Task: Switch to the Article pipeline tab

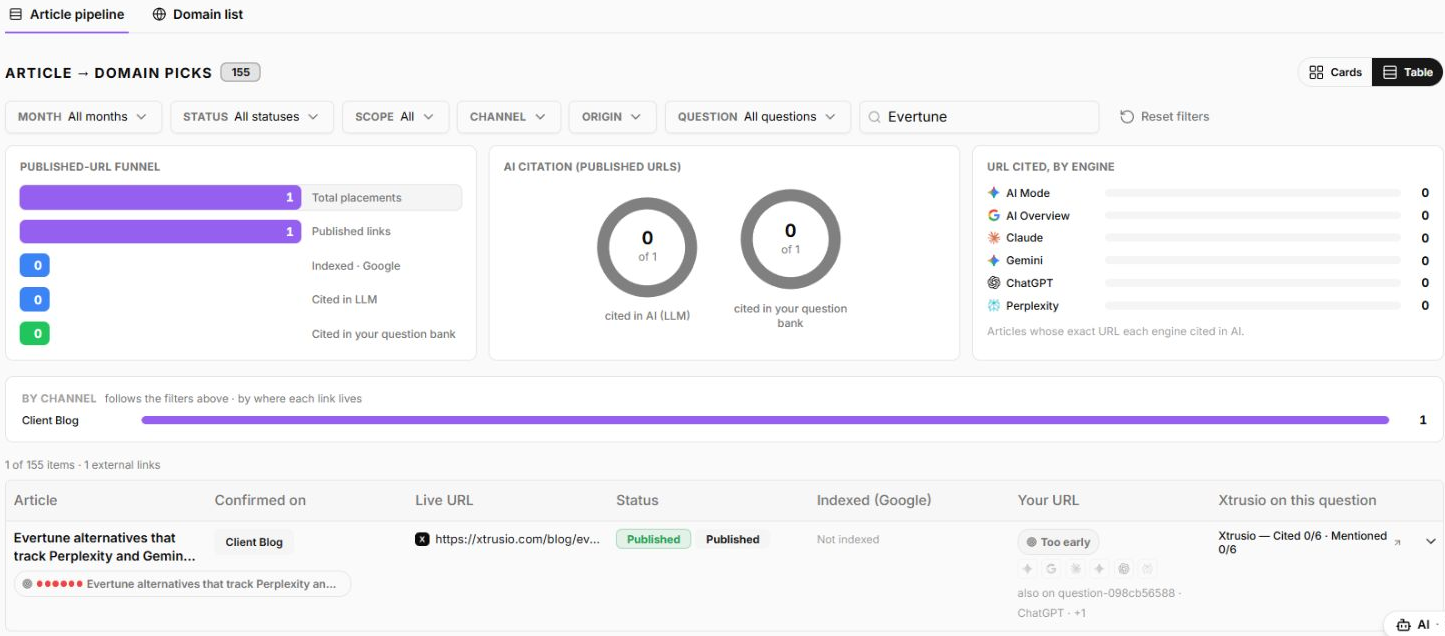Action: click(66, 15)
